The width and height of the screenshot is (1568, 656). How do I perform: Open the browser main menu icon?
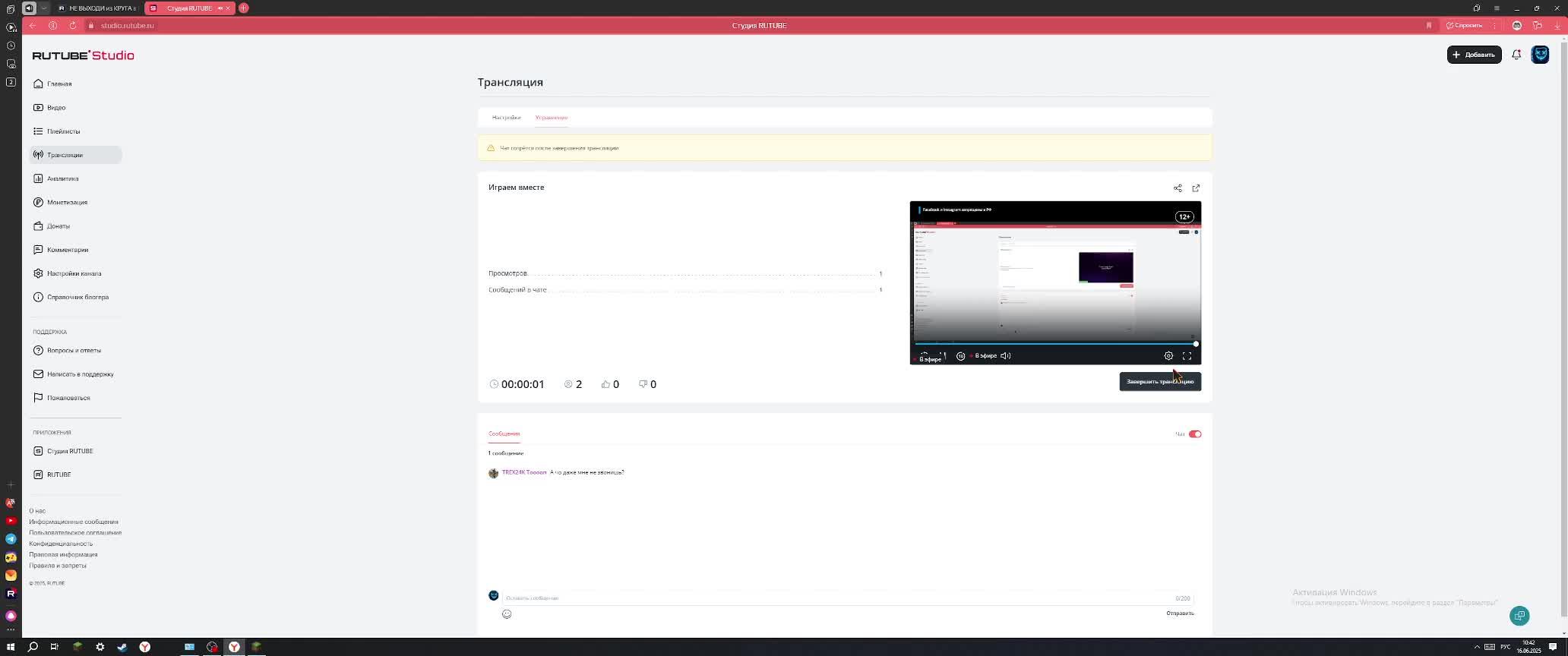(x=1497, y=8)
